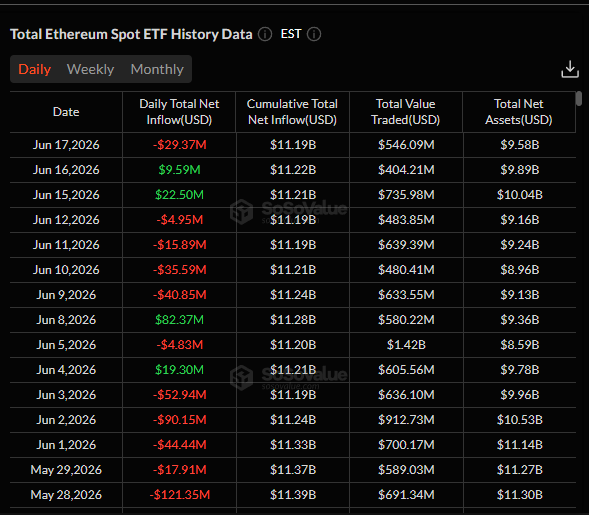This screenshot has height=515, width=589.
Task: Click the -$121.35M inflow value
Action: [x=180, y=495]
